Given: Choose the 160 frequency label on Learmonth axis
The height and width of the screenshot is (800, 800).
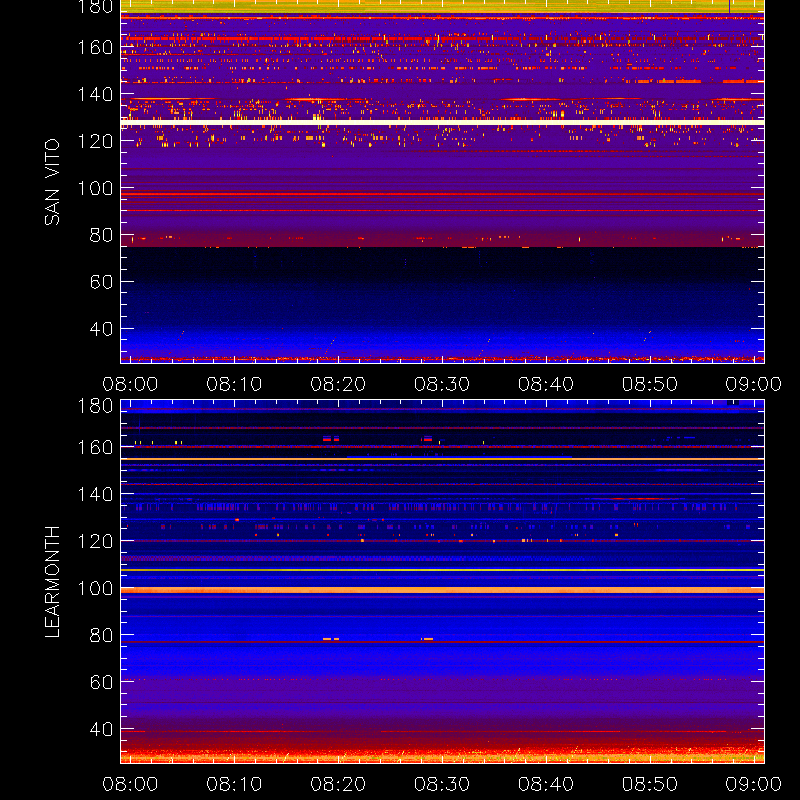Looking at the screenshot, I should 95,447.
